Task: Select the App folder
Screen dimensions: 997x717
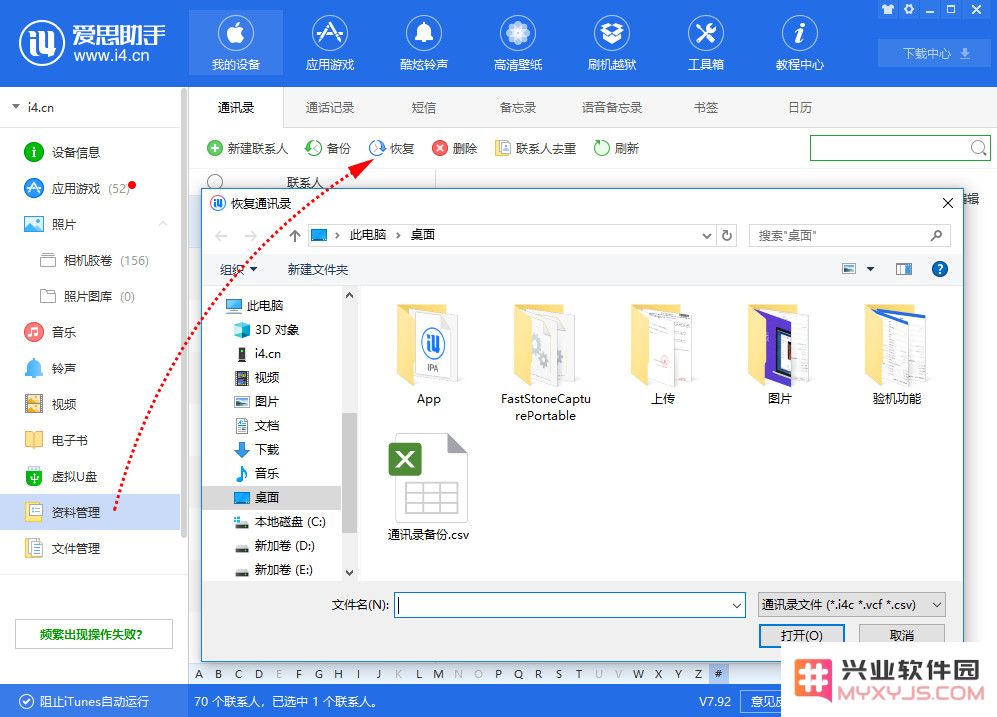Action: coord(428,355)
